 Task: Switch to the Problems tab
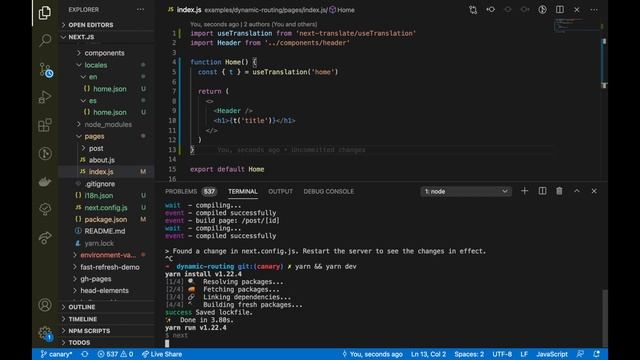pos(190,191)
